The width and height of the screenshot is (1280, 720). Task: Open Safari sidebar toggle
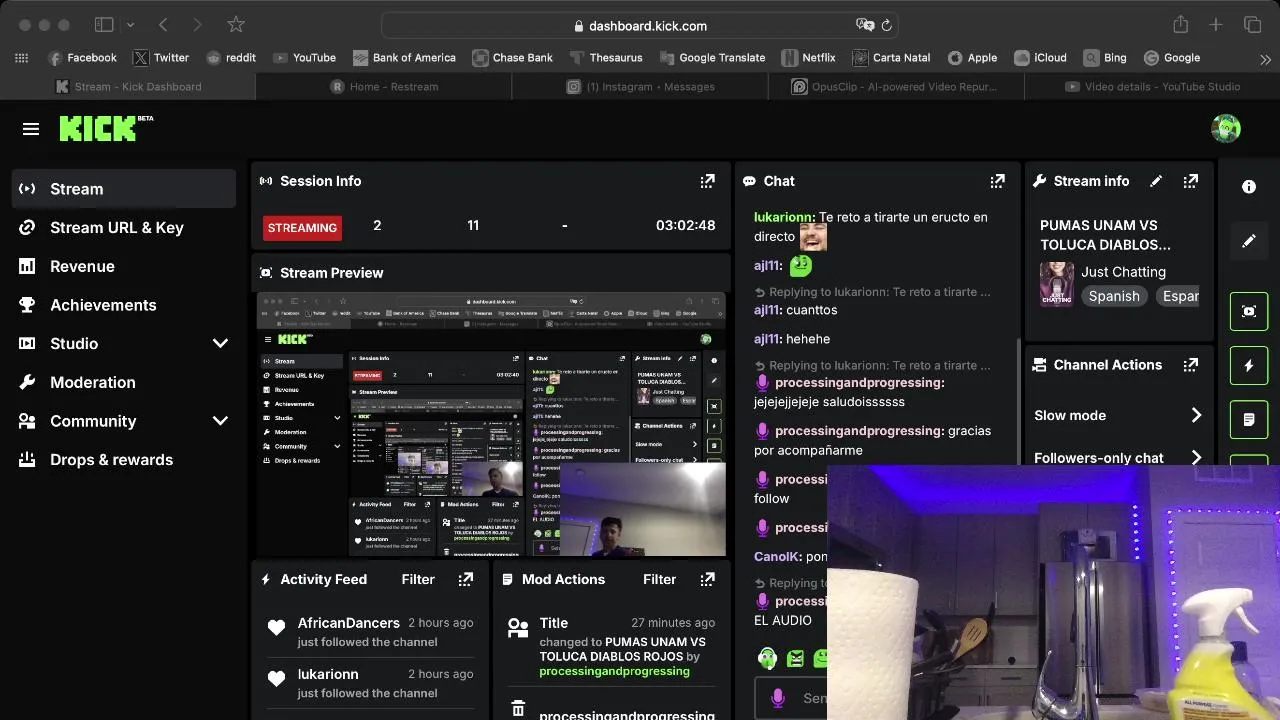(x=104, y=25)
